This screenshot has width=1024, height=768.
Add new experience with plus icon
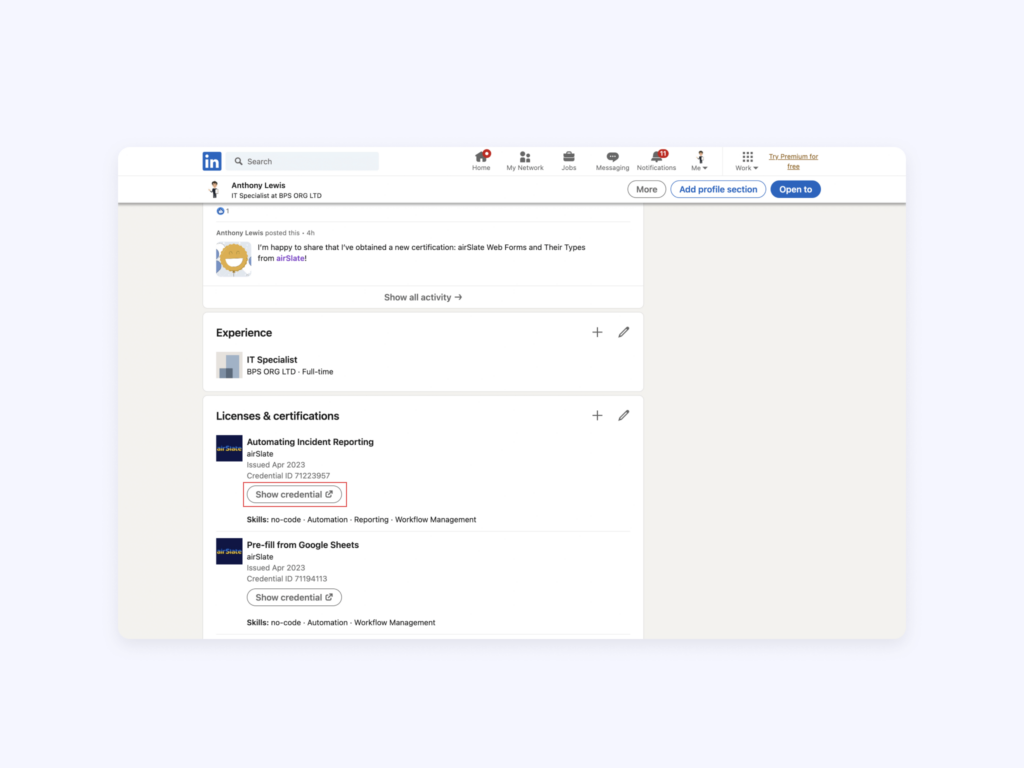(597, 332)
